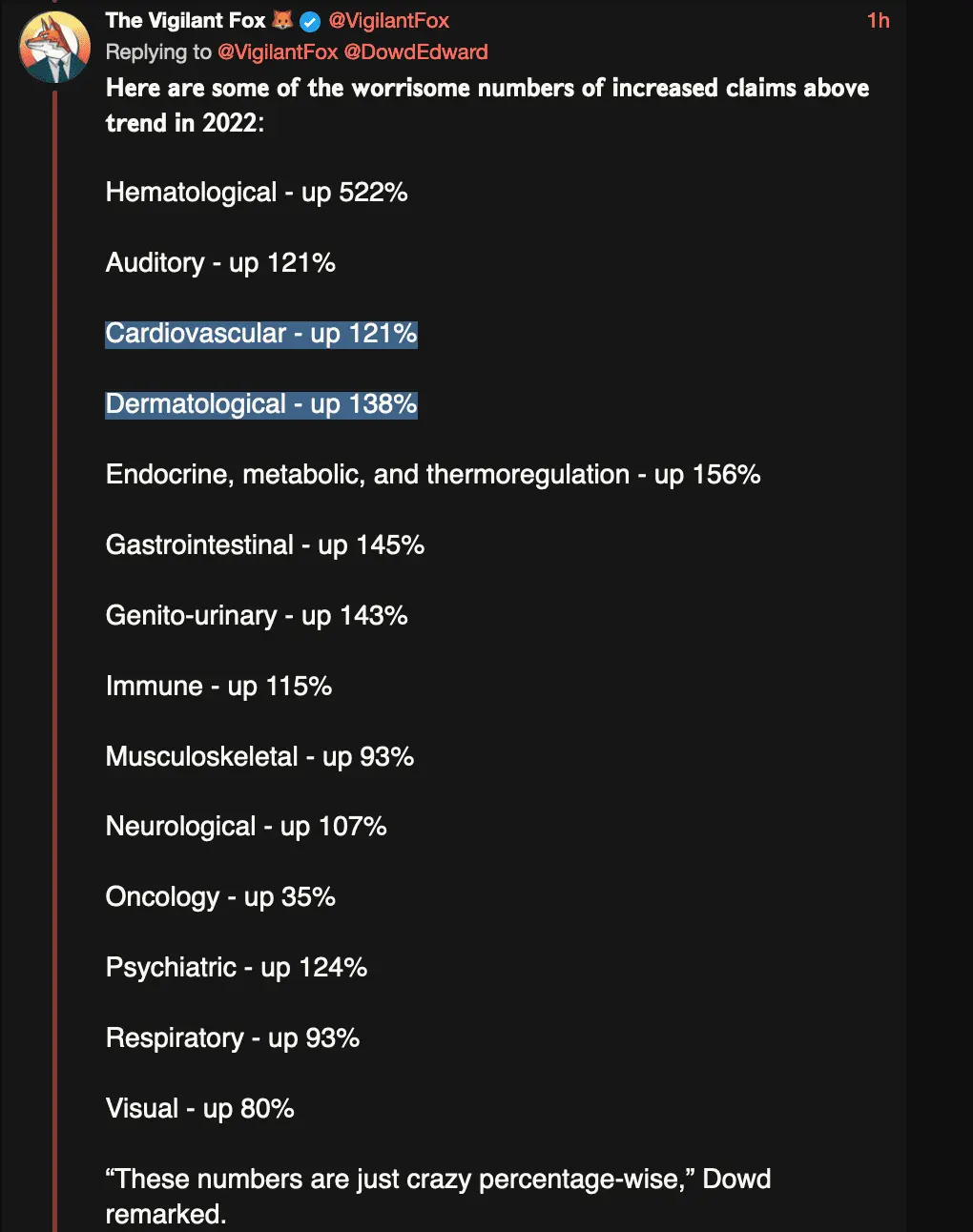Screen dimensions: 973x1232
Task: Click the Hematological up 522% line
Action: tap(257, 193)
